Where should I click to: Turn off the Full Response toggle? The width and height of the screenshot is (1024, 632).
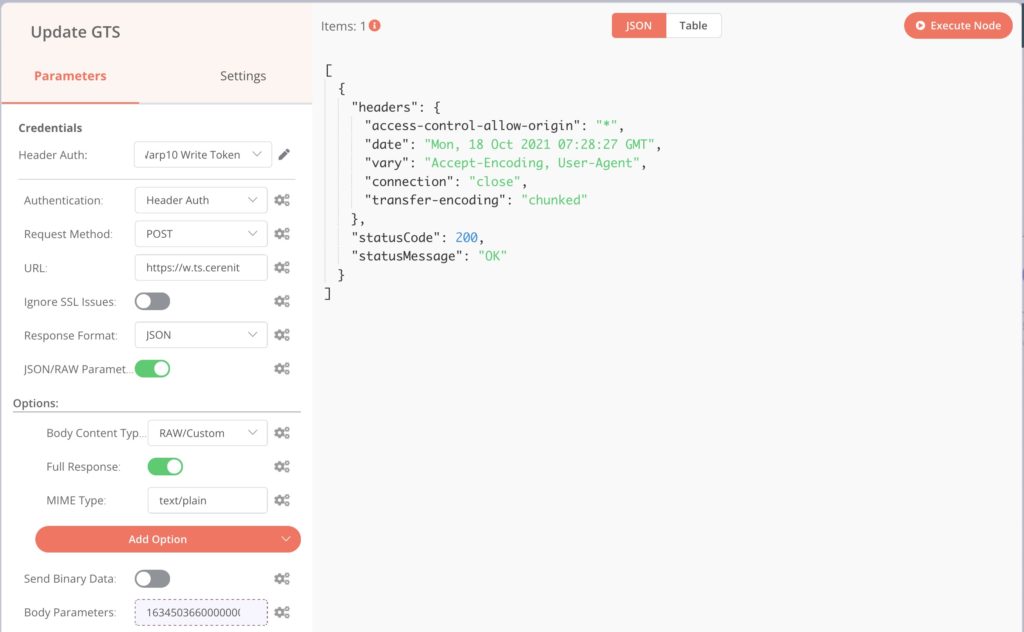tap(165, 466)
